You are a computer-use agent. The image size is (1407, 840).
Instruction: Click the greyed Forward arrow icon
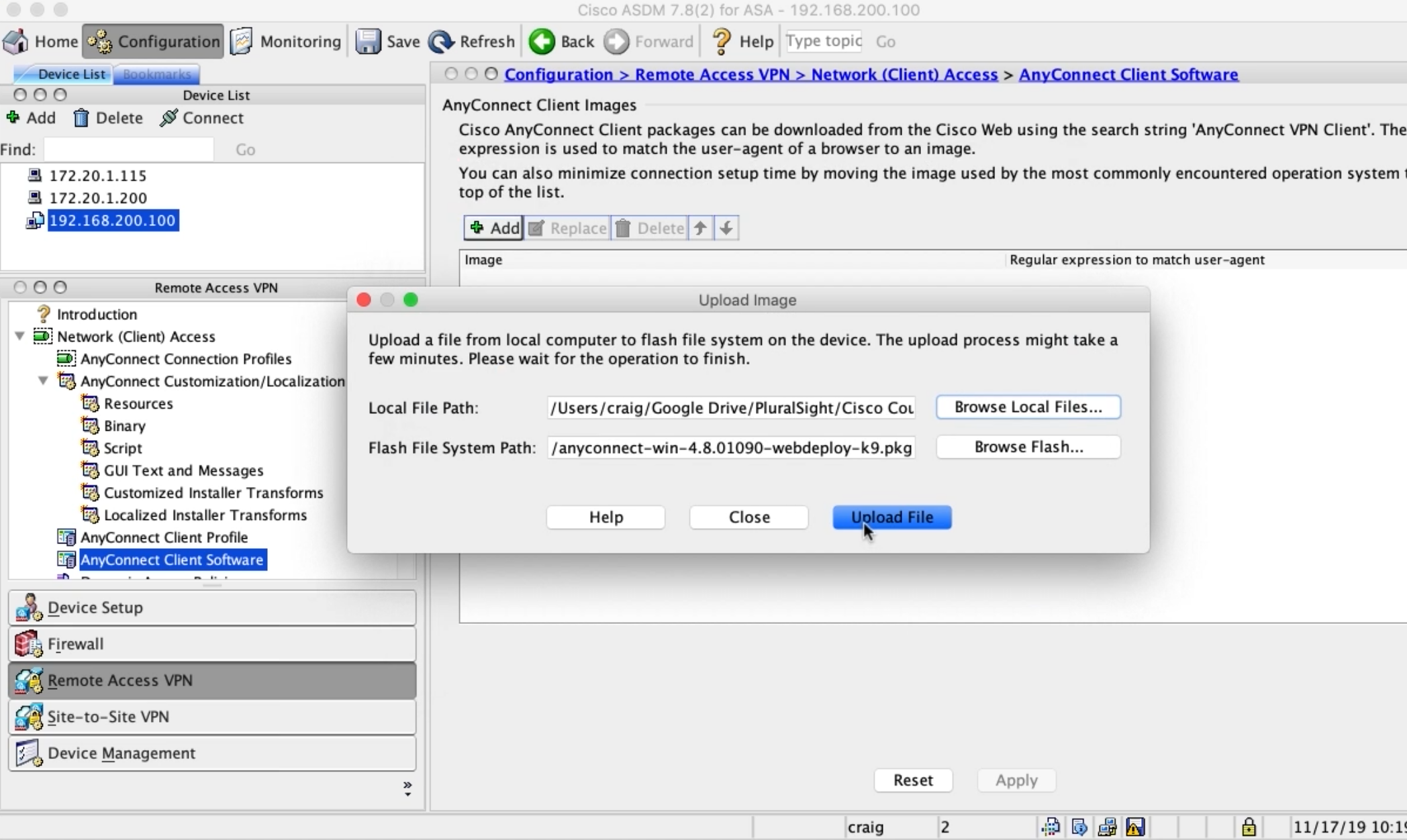(x=616, y=42)
